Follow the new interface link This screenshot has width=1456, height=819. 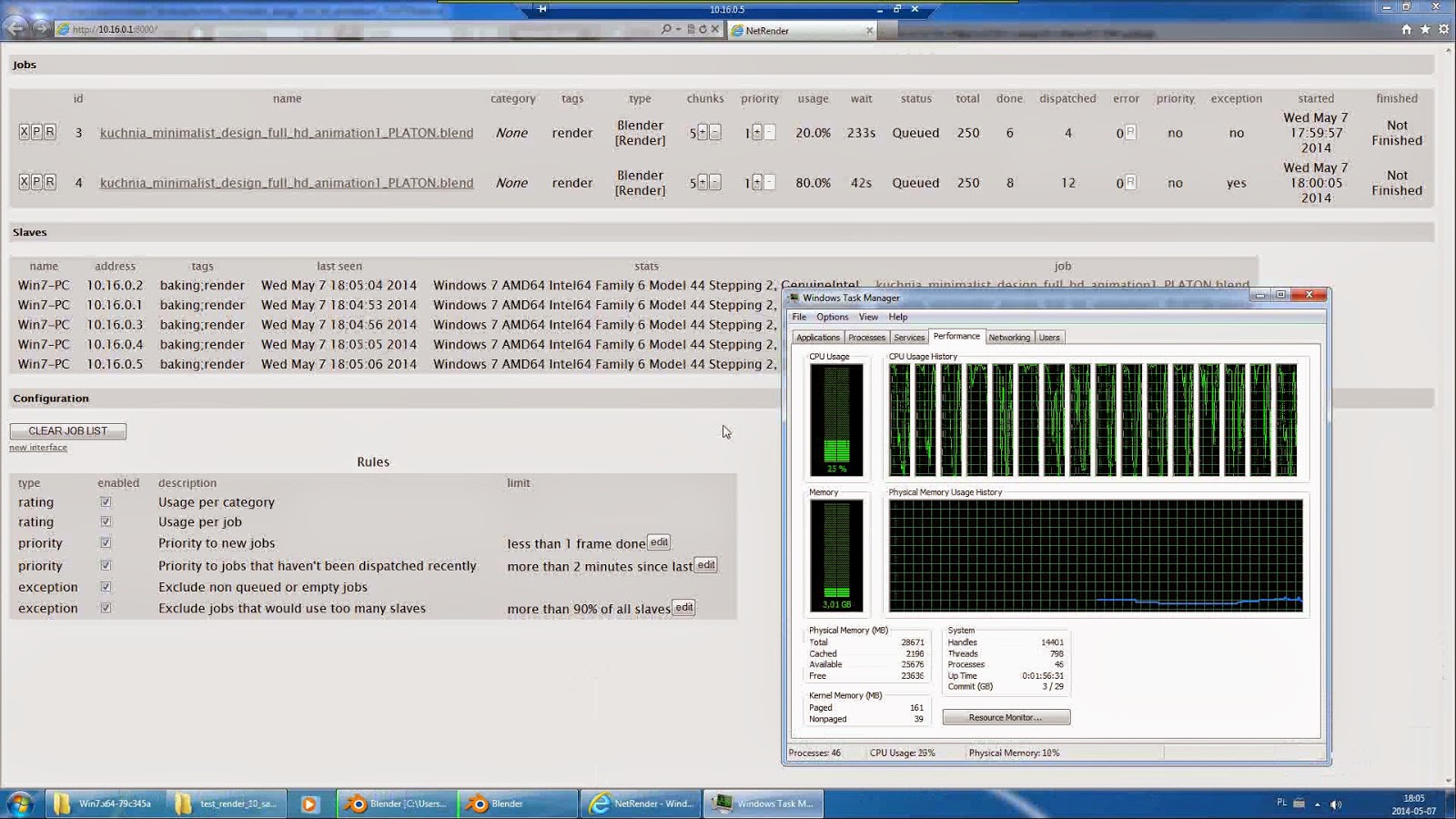38,448
